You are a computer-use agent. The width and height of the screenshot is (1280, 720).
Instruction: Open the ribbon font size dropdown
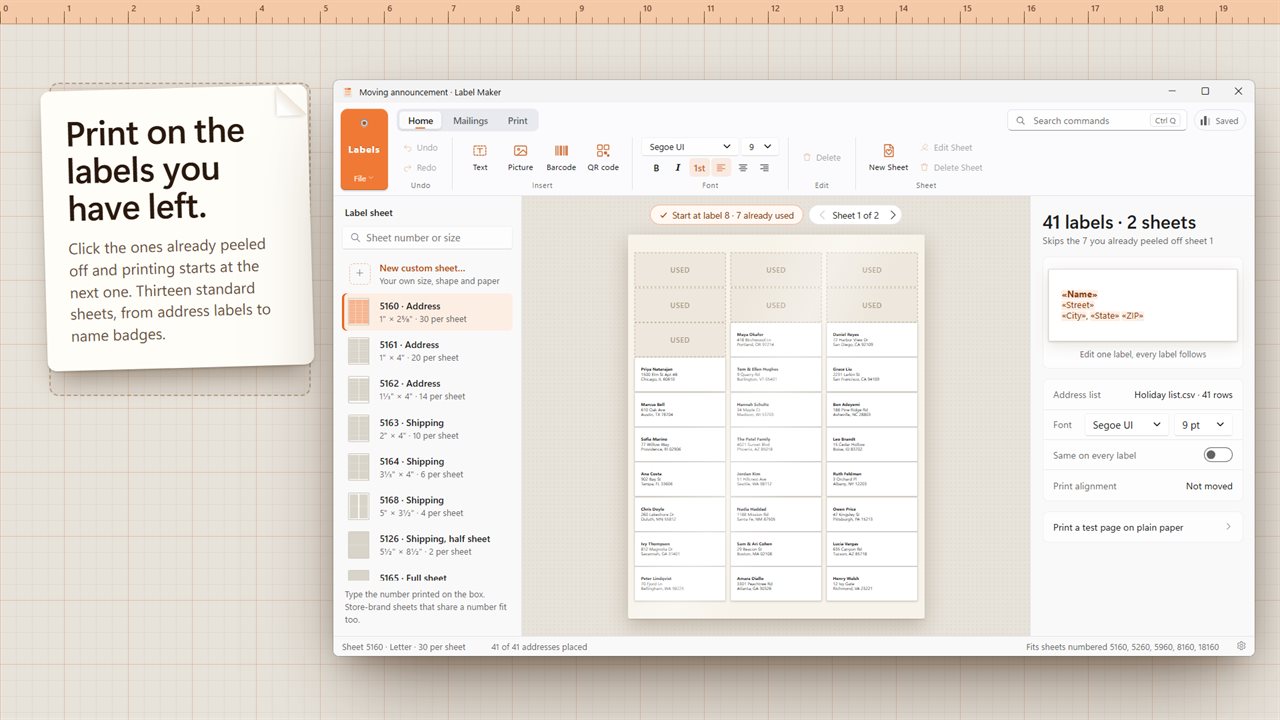tap(761, 147)
